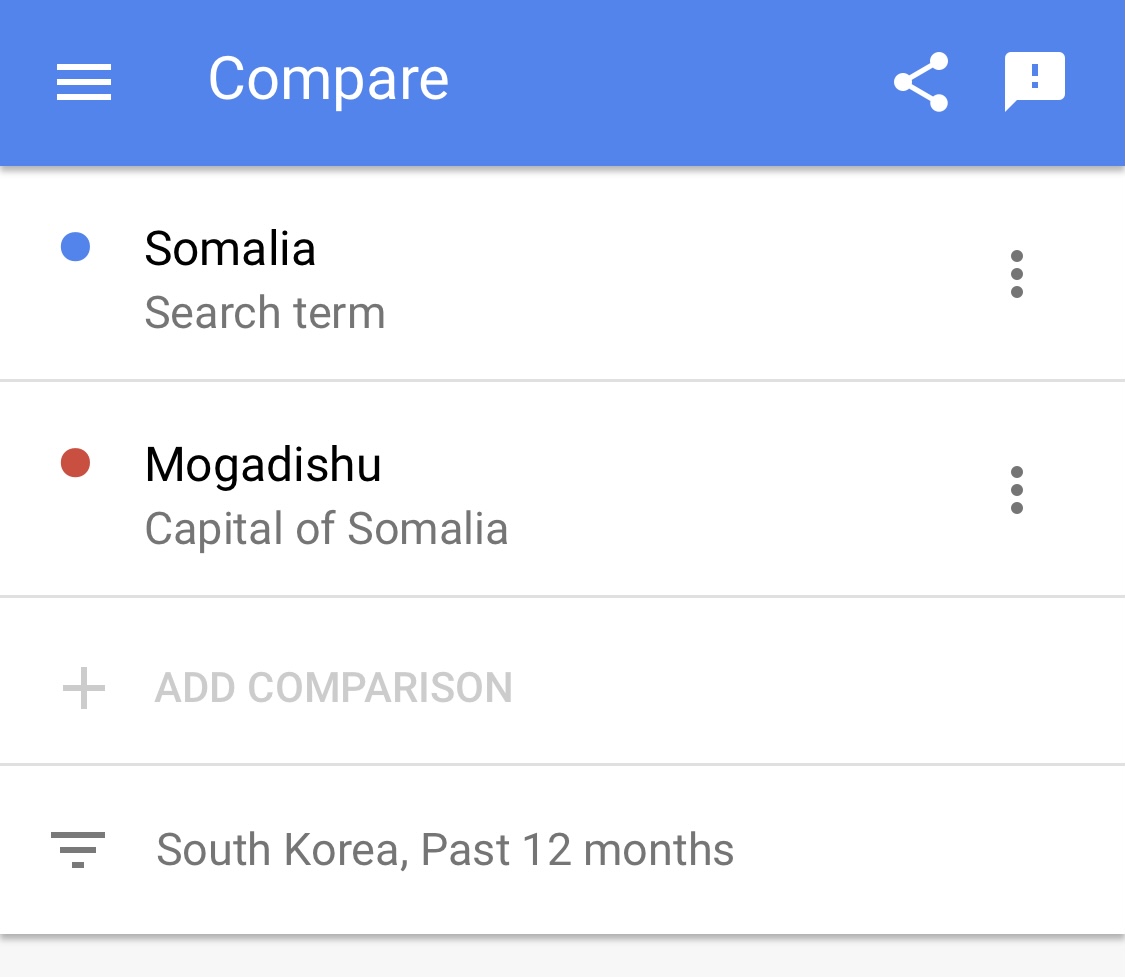1125x977 pixels.
Task: Open the send feedback icon
Action: 1034,80
